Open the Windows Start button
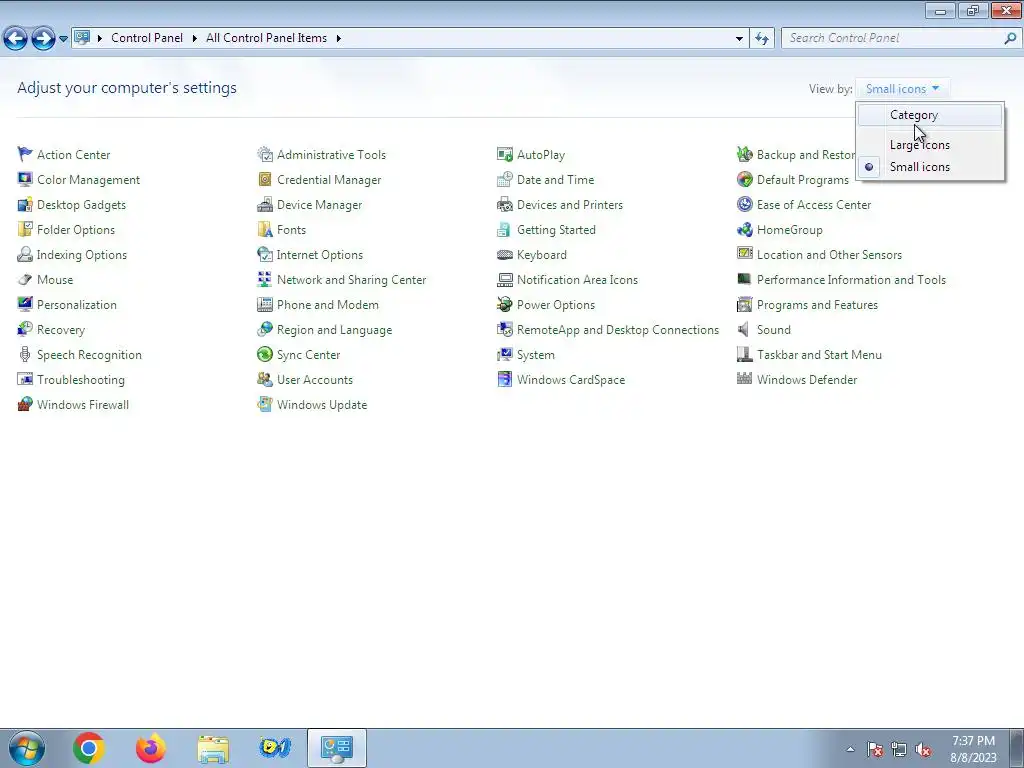This screenshot has height=768, width=1024. [x=27, y=748]
